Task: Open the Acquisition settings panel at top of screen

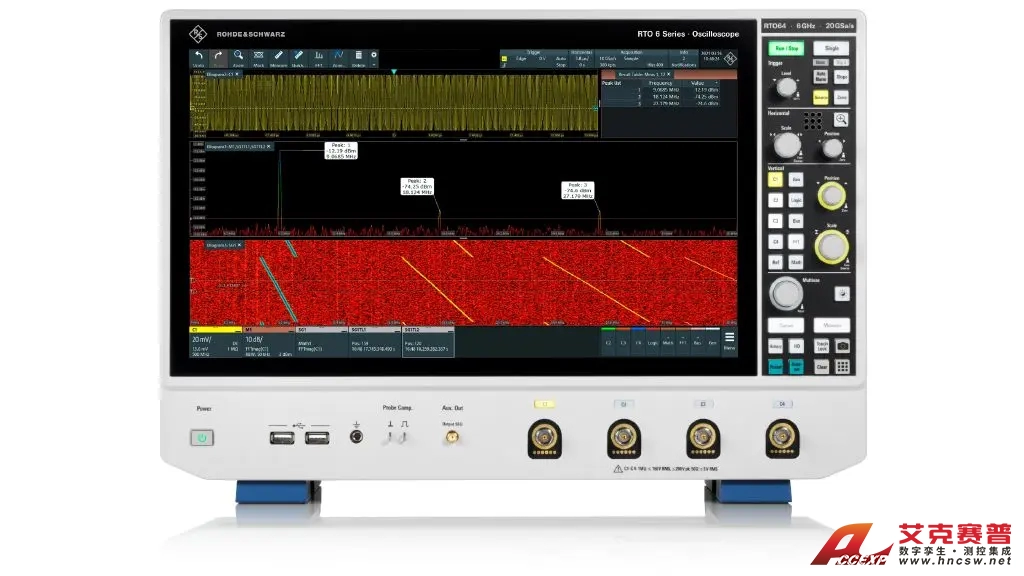Action: pos(631,58)
